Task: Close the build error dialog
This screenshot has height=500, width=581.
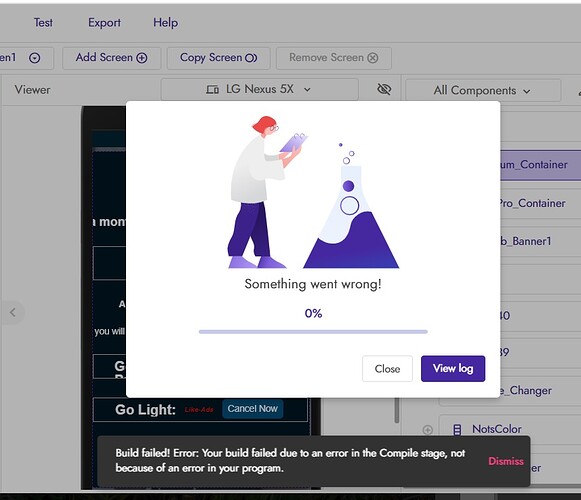Action: pyautogui.click(x=387, y=368)
